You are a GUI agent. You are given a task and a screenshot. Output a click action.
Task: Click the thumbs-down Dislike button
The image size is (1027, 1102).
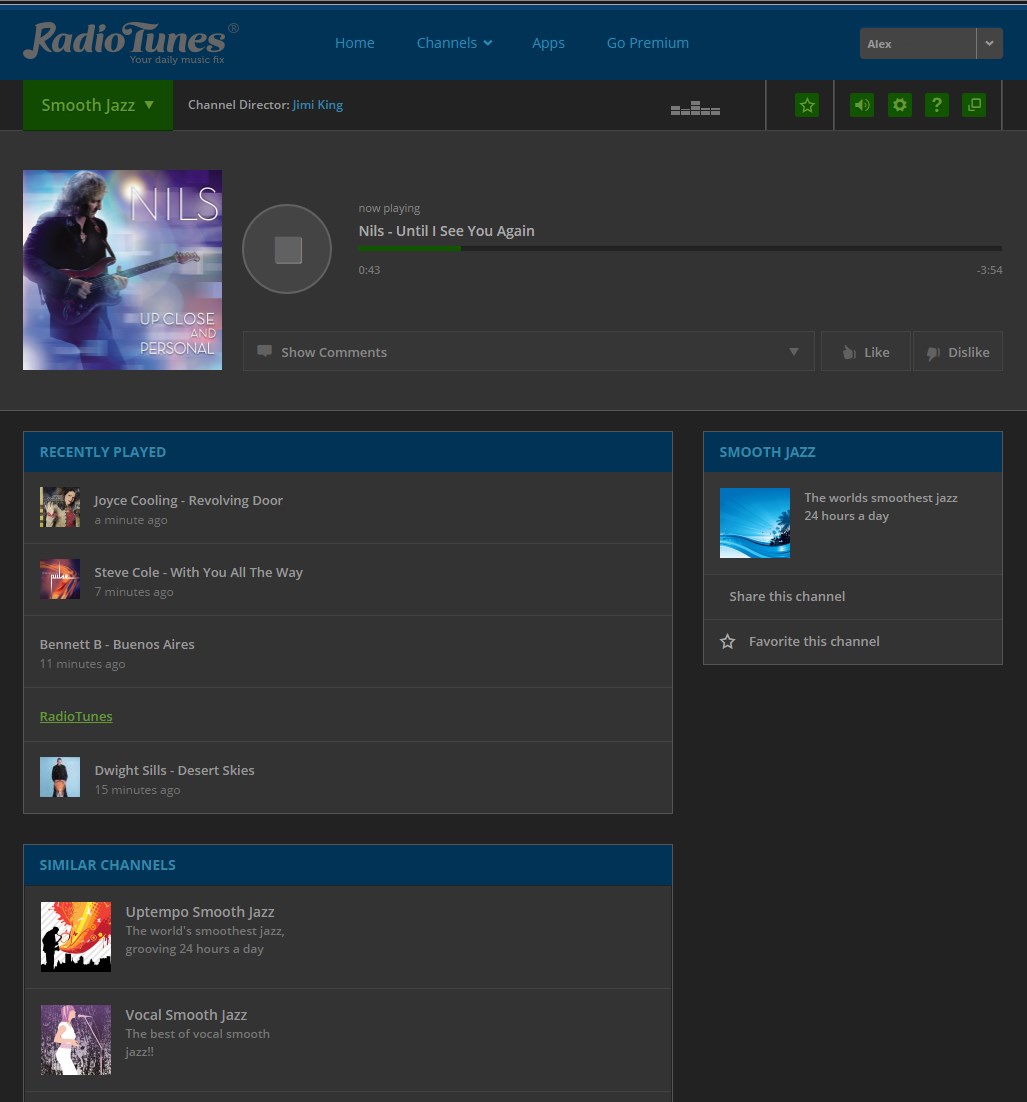tap(958, 351)
